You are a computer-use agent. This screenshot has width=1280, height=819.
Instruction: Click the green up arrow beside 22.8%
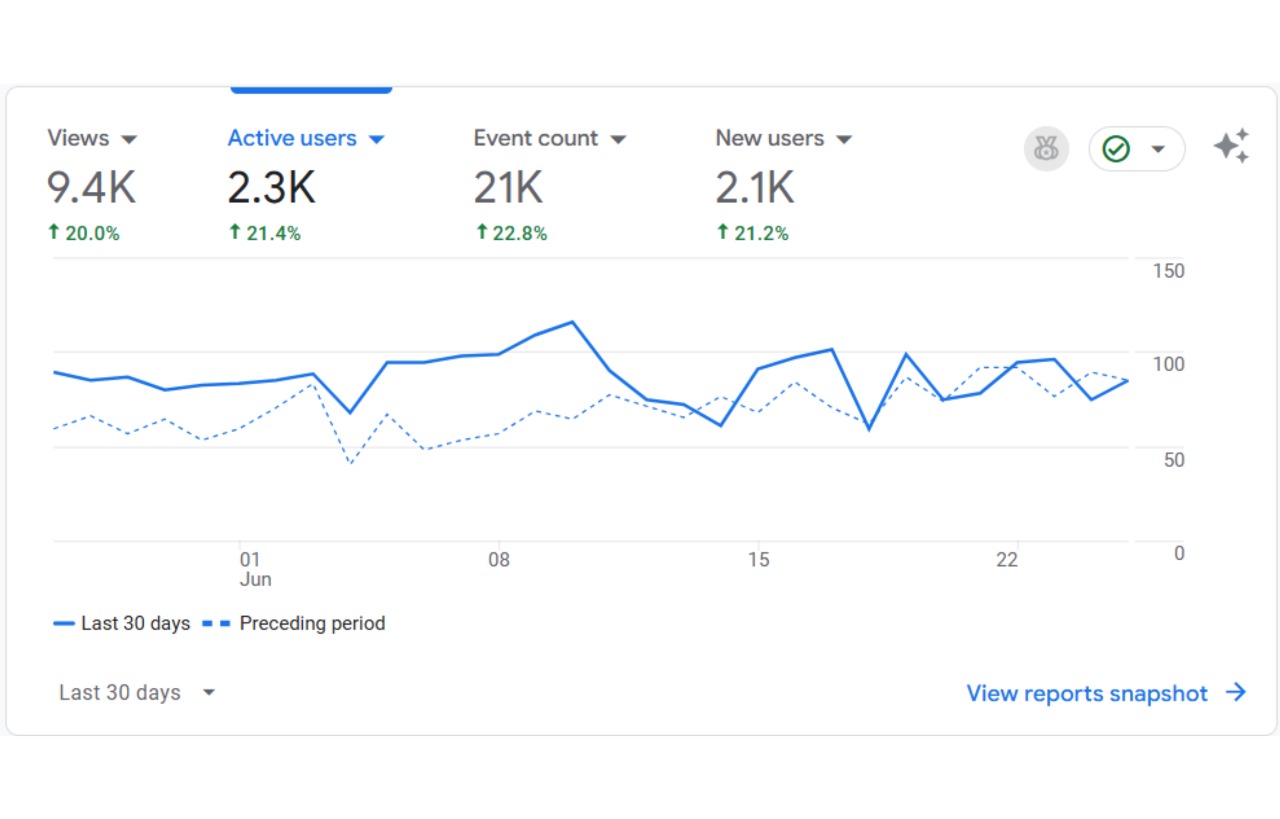pyautogui.click(x=481, y=232)
